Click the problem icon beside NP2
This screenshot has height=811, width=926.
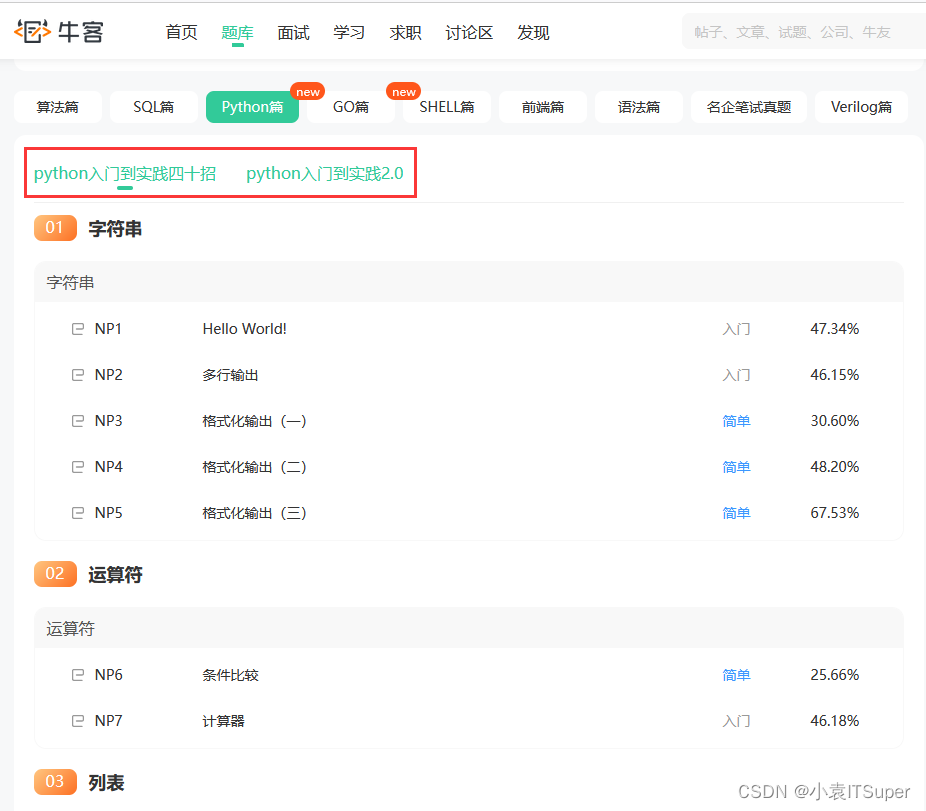pyautogui.click(x=77, y=375)
